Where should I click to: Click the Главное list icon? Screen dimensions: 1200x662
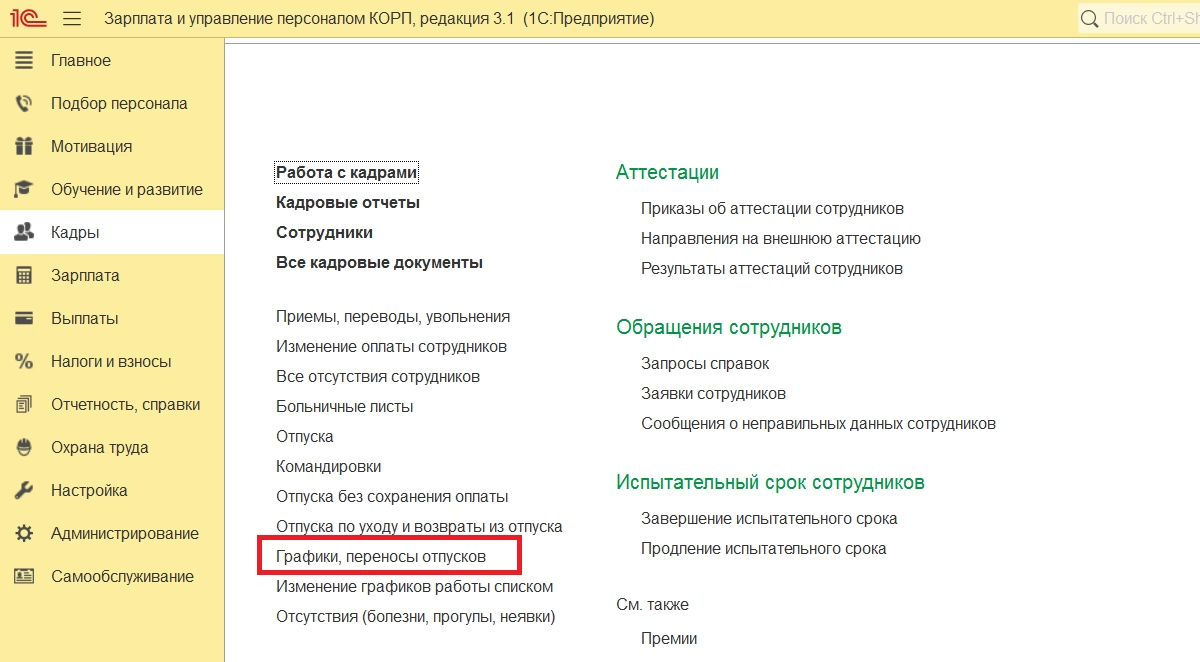coord(24,61)
